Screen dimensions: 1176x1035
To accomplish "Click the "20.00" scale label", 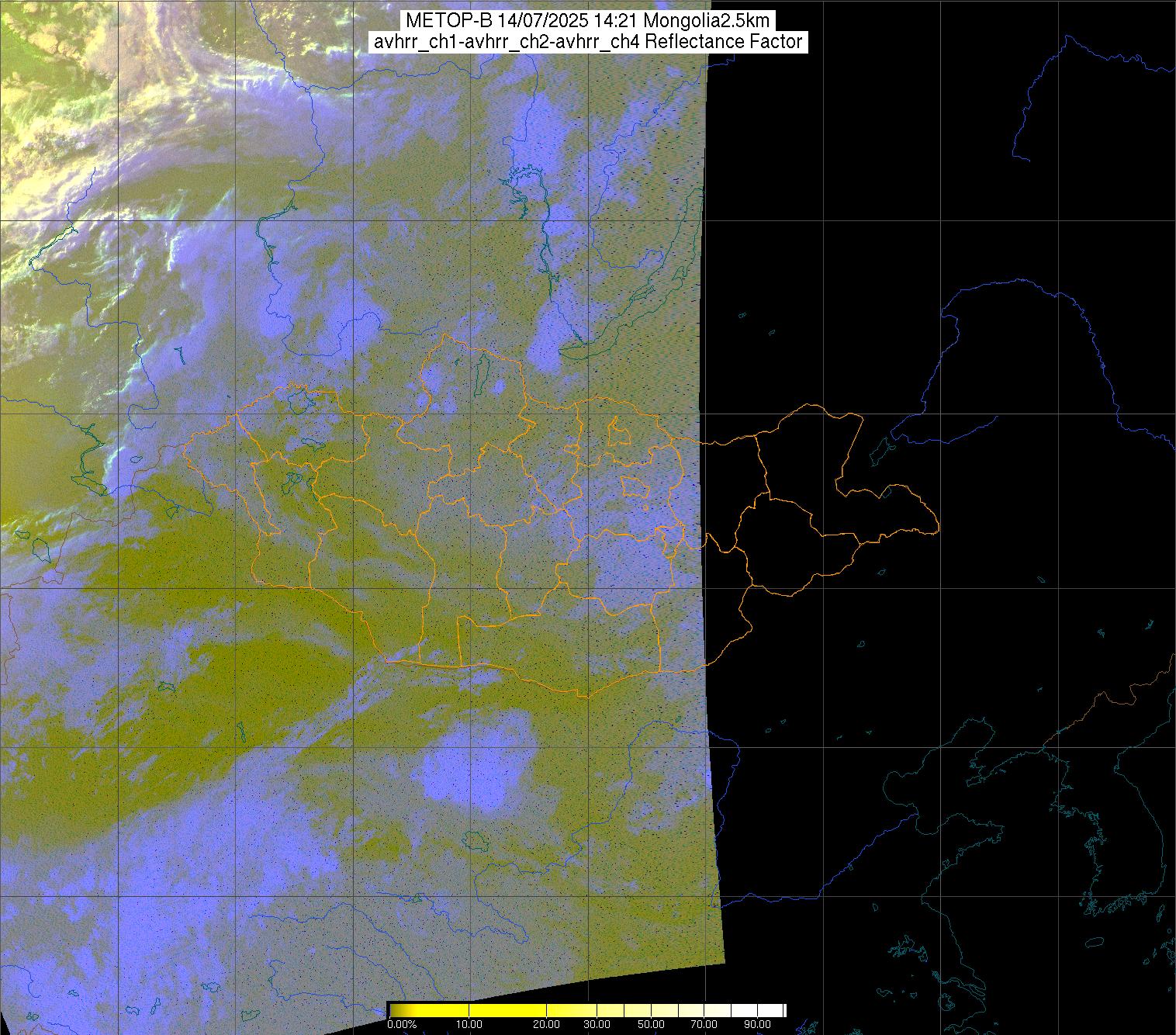I will pyautogui.click(x=547, y=1024).
